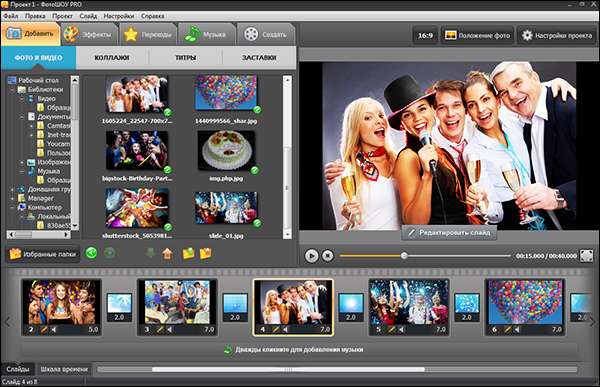Open fullscreen preview icon next to timecode
This screenshot has height=387, width=600.
point(587,256)
